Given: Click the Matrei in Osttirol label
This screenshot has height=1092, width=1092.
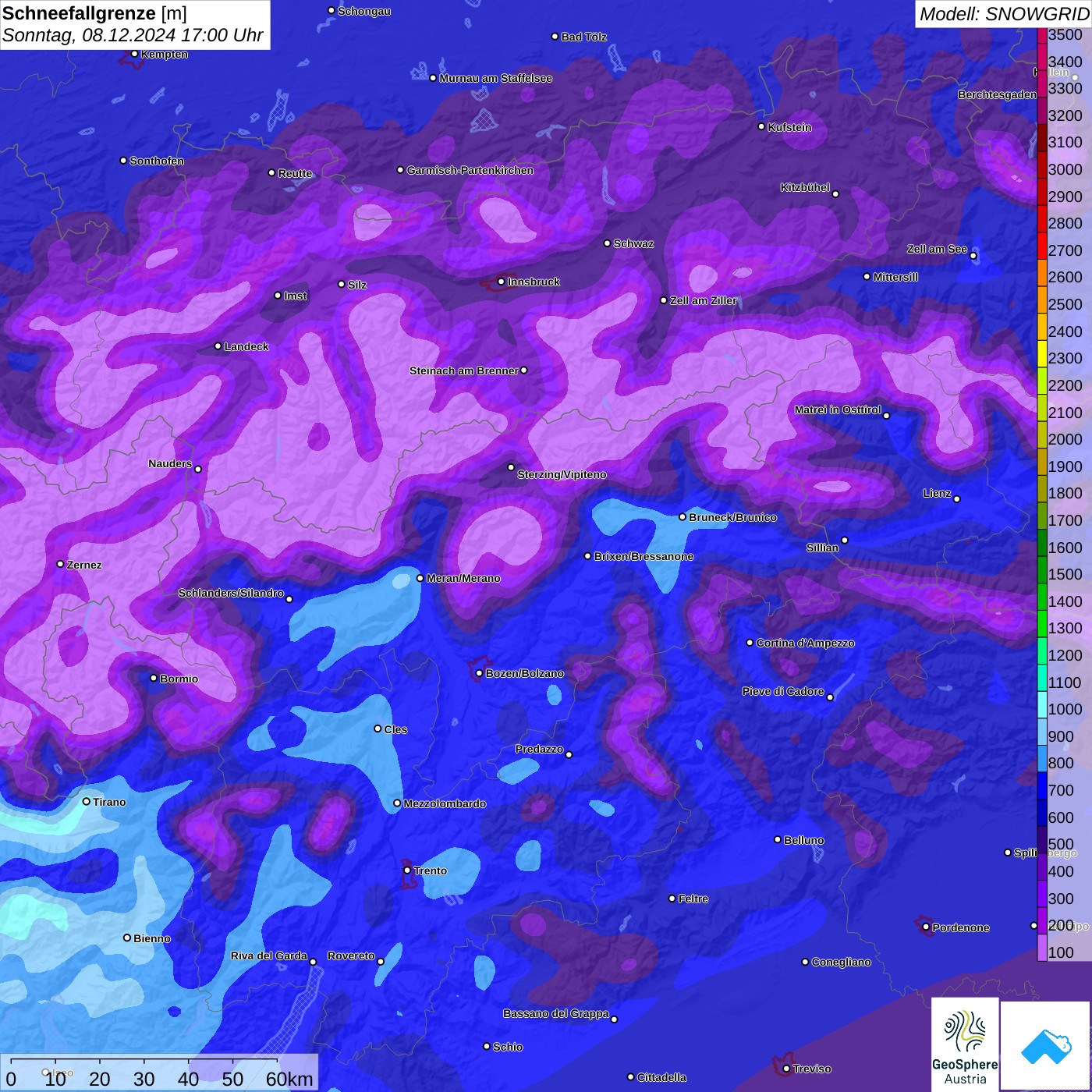Looking at the screenshot, I should click(x=838, y=409).
